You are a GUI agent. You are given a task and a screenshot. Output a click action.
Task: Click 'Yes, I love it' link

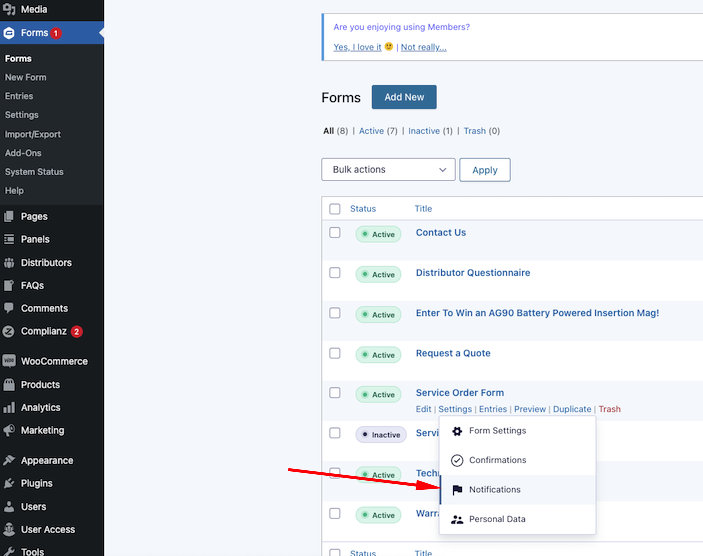(357, 47)
